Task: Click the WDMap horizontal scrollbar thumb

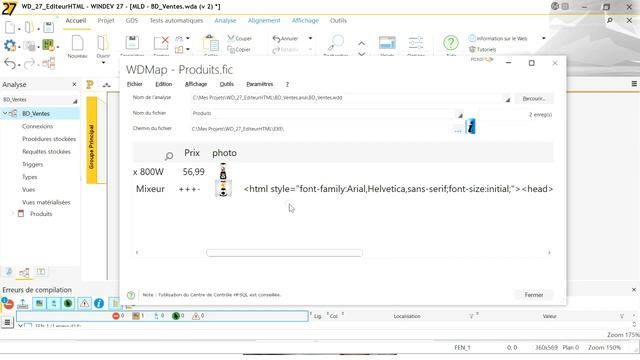Action: 284,253
